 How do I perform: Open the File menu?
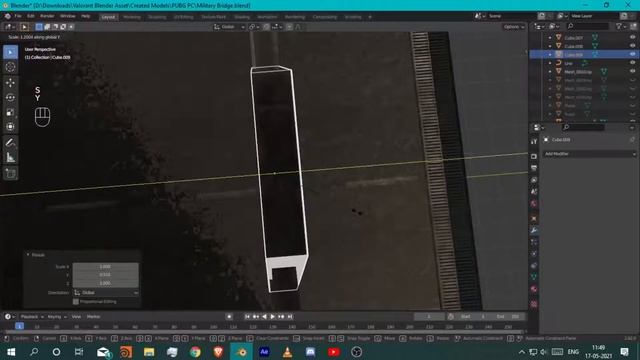18,16
